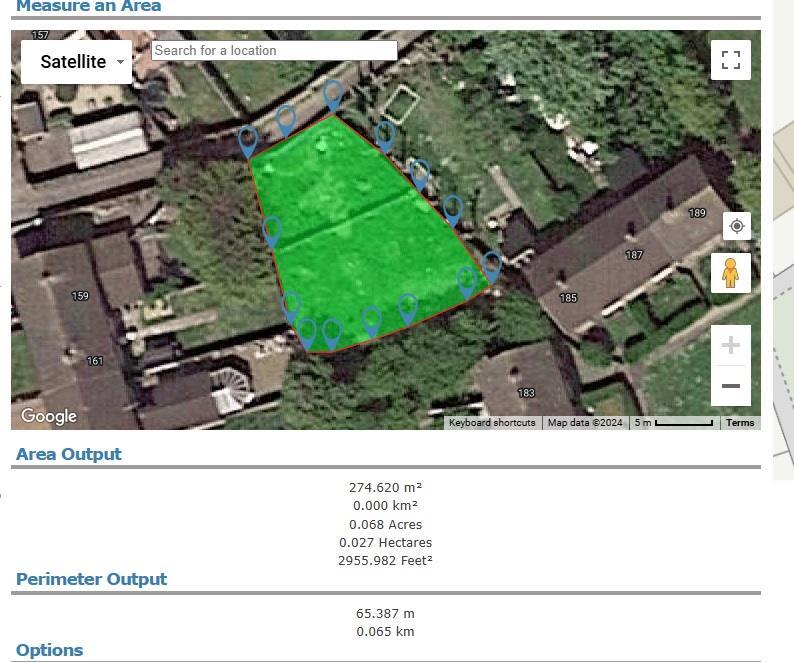Click the building labelled 187 on map

pos(634,255)
